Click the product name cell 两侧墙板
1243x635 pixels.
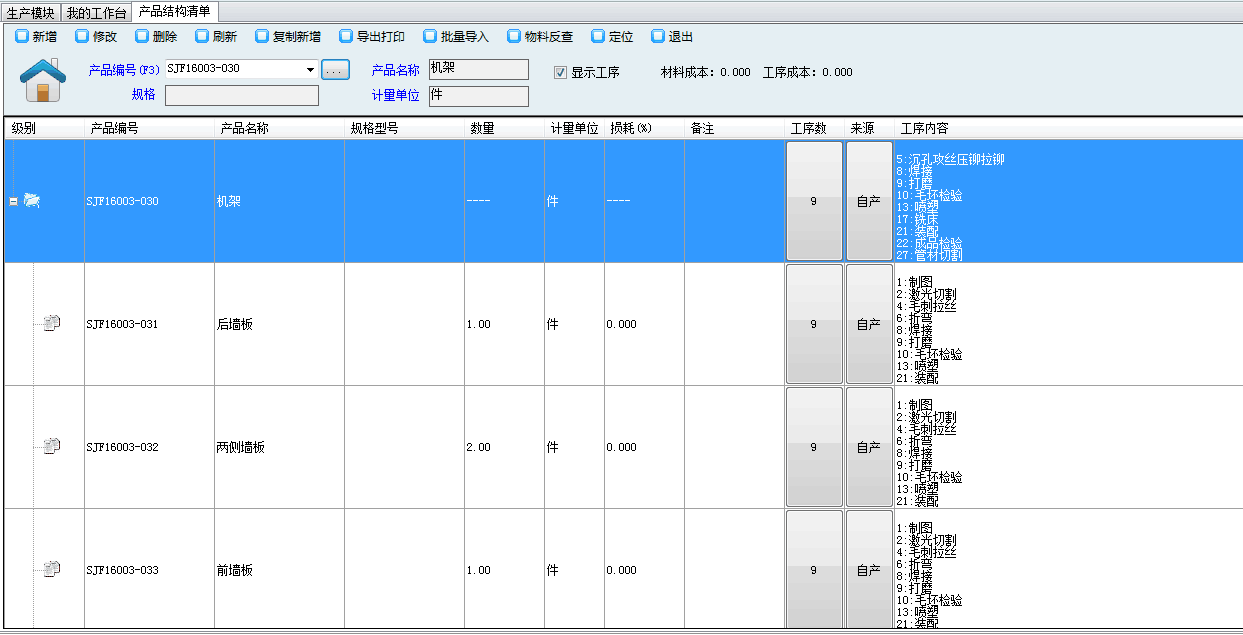tap(280, 447)
